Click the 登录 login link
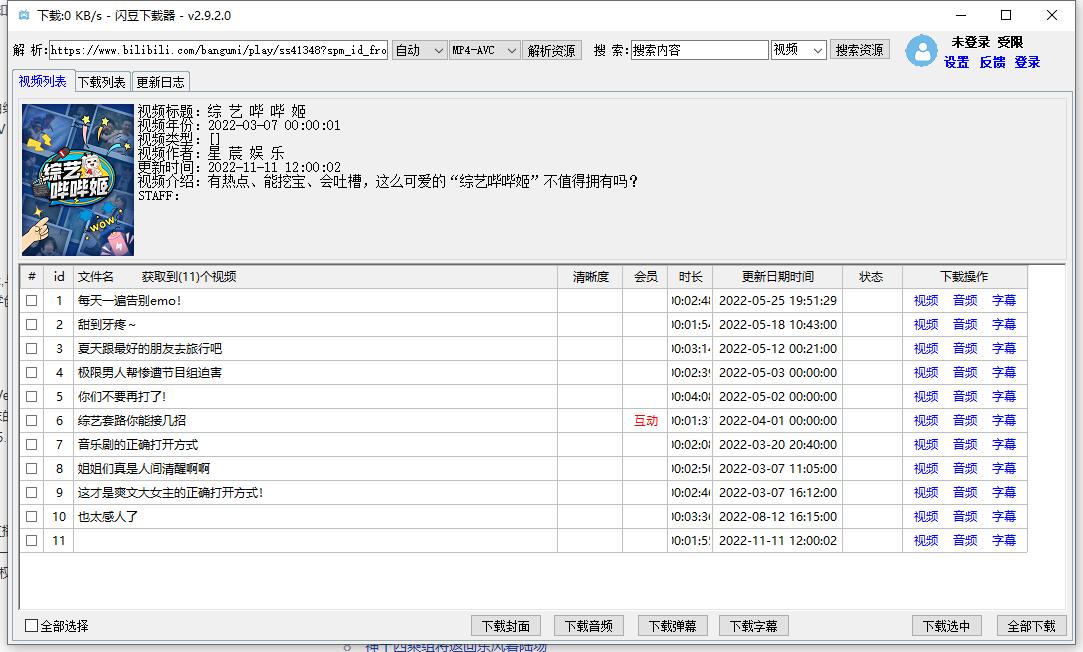 [1027, 62]
